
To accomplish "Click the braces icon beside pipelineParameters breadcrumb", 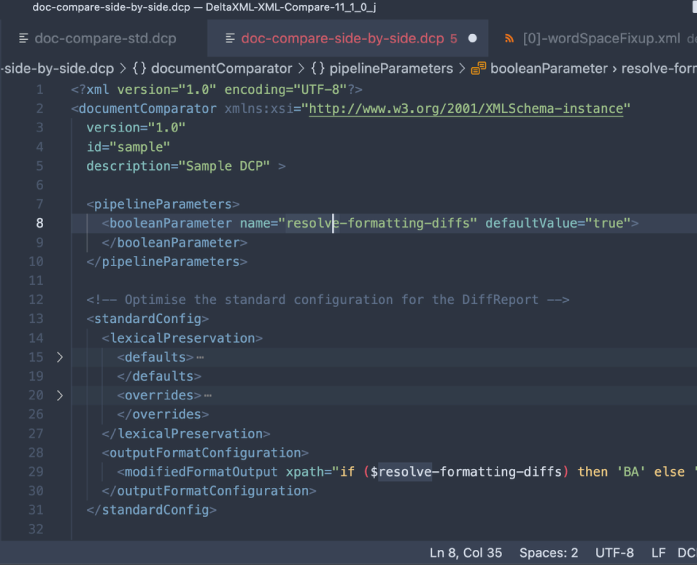I will pyautogui.click(x=318, y=69).
